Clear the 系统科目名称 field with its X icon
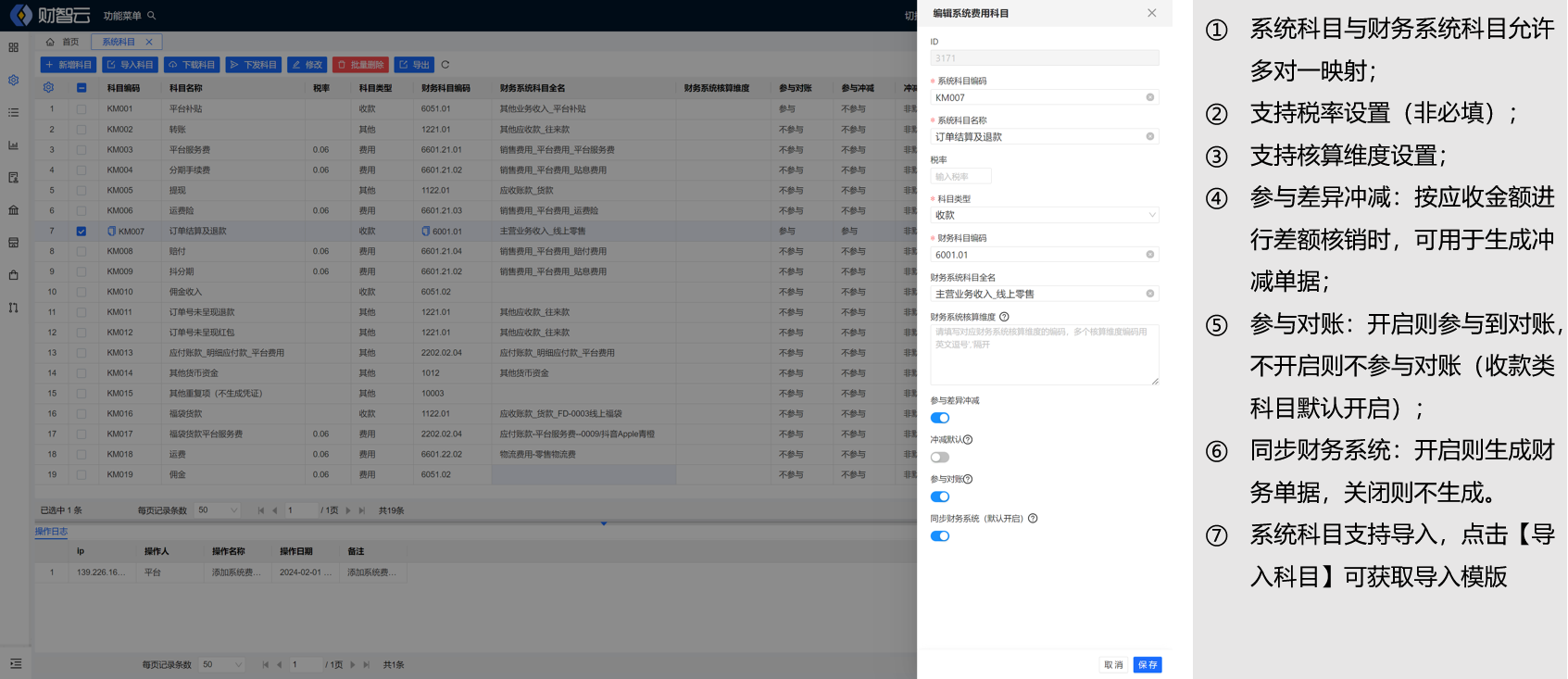The height and width of the screenshot is (679, 1568). 1150,136
